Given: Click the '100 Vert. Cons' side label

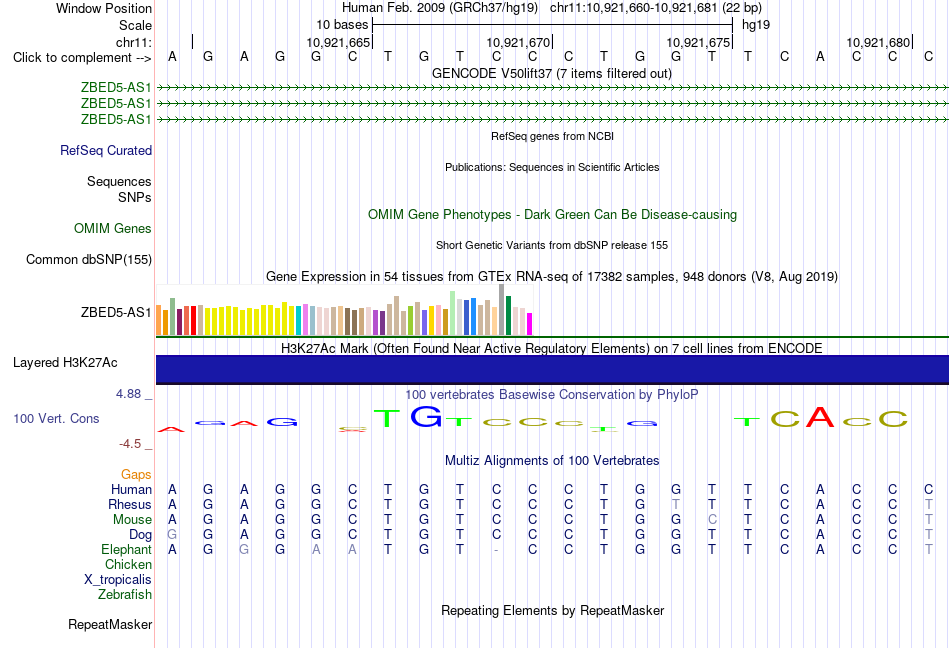Looking at the screenshot, I should tap(56, 418).
